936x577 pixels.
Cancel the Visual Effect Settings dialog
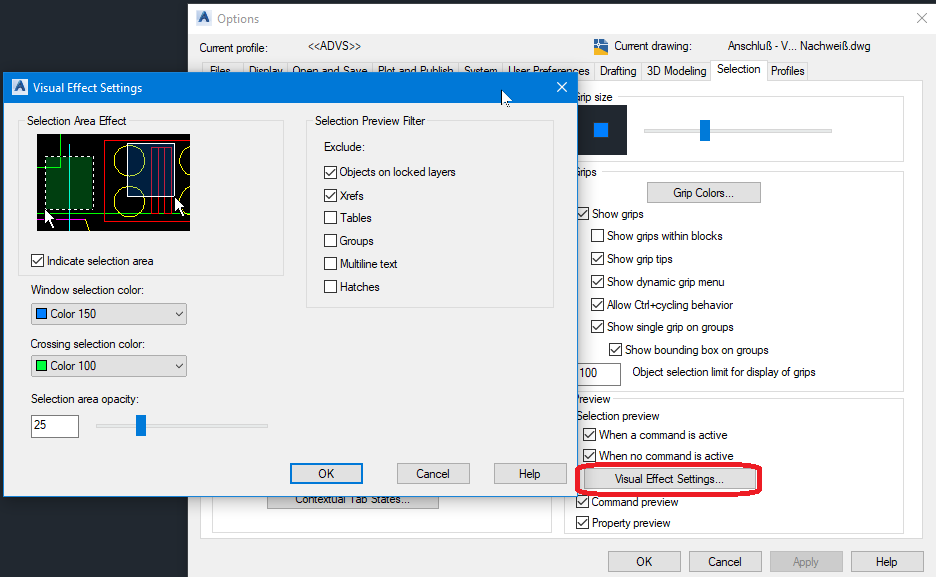(x=433, y=474)
